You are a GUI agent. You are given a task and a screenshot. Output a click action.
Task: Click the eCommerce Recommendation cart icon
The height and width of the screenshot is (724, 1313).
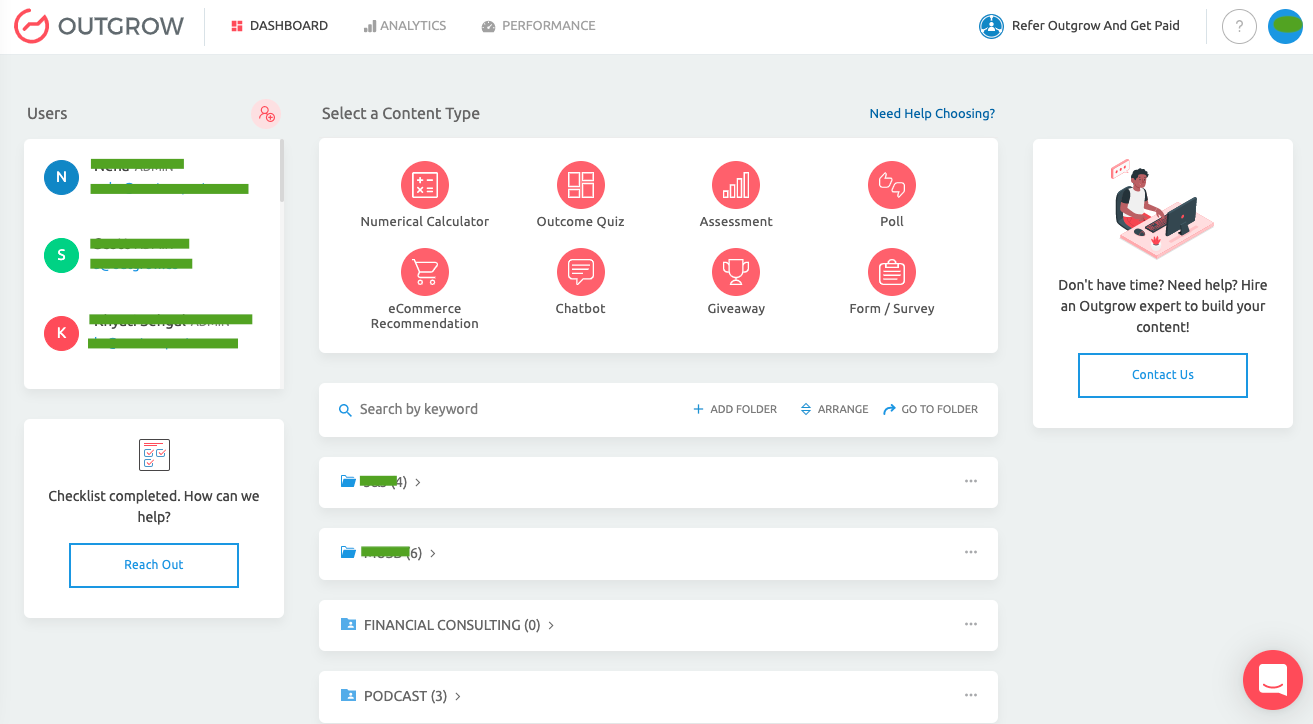(x=424, y=271)
